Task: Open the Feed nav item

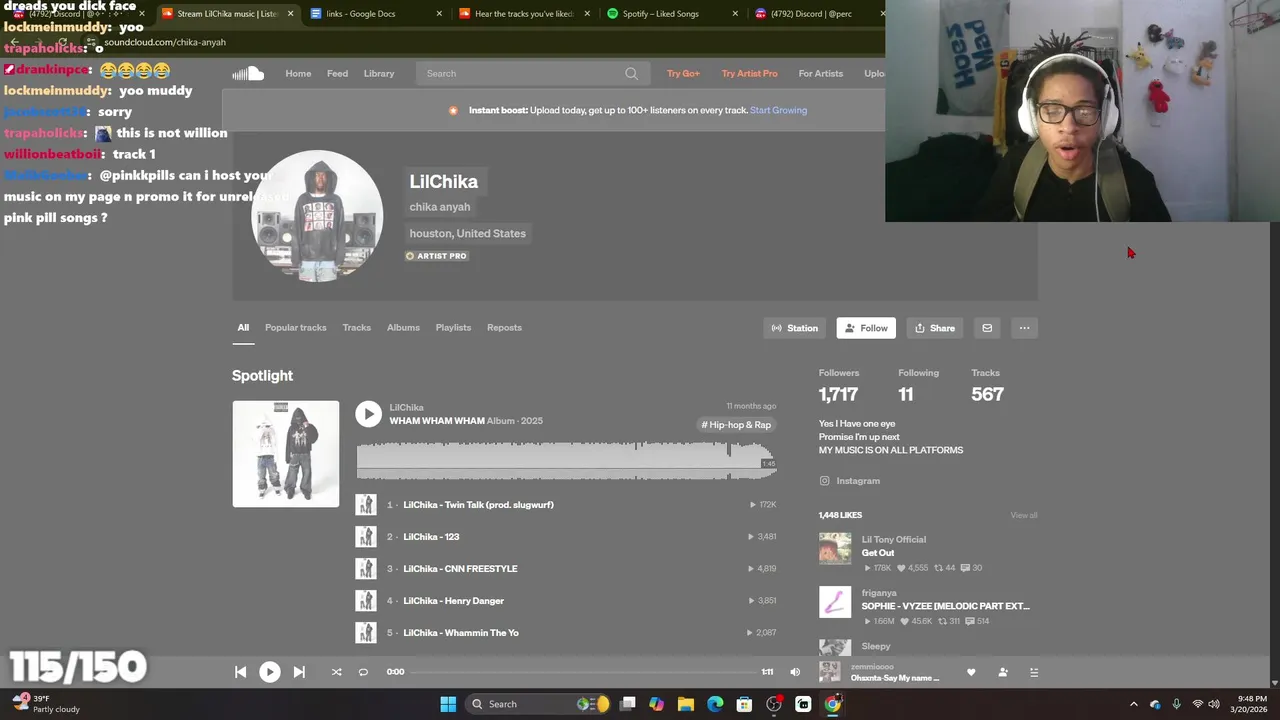Action: [337, 73]
